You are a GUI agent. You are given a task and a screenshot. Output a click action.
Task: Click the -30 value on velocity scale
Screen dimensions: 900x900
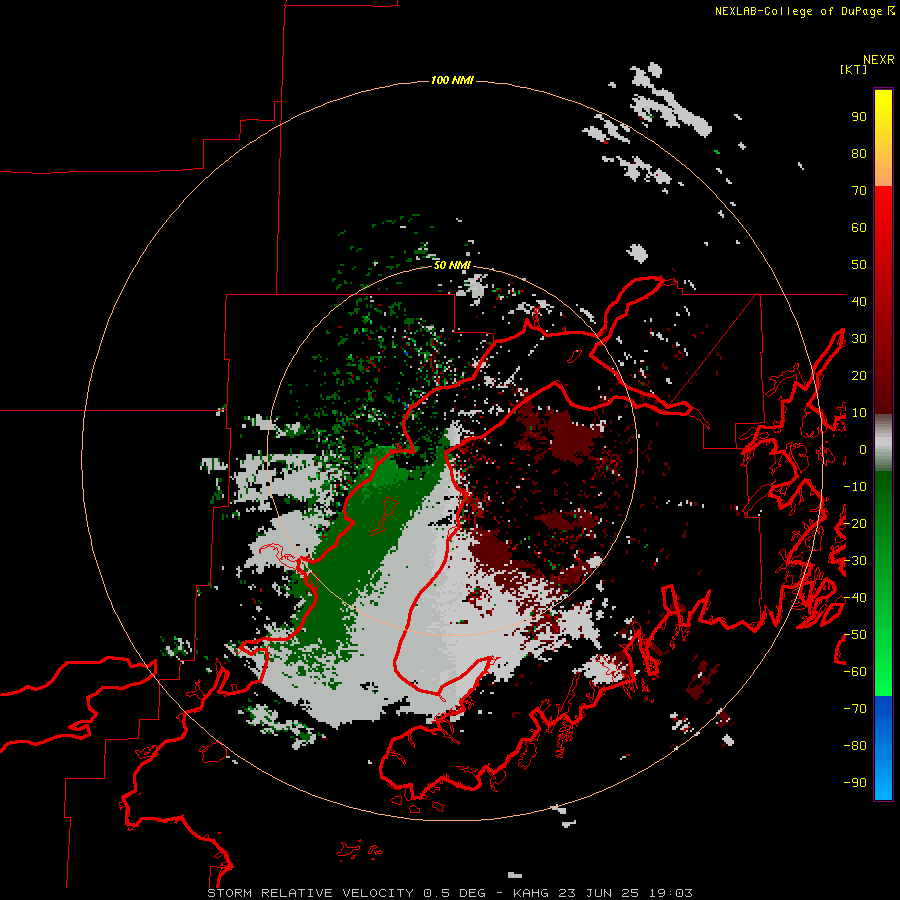coord(855,561)
